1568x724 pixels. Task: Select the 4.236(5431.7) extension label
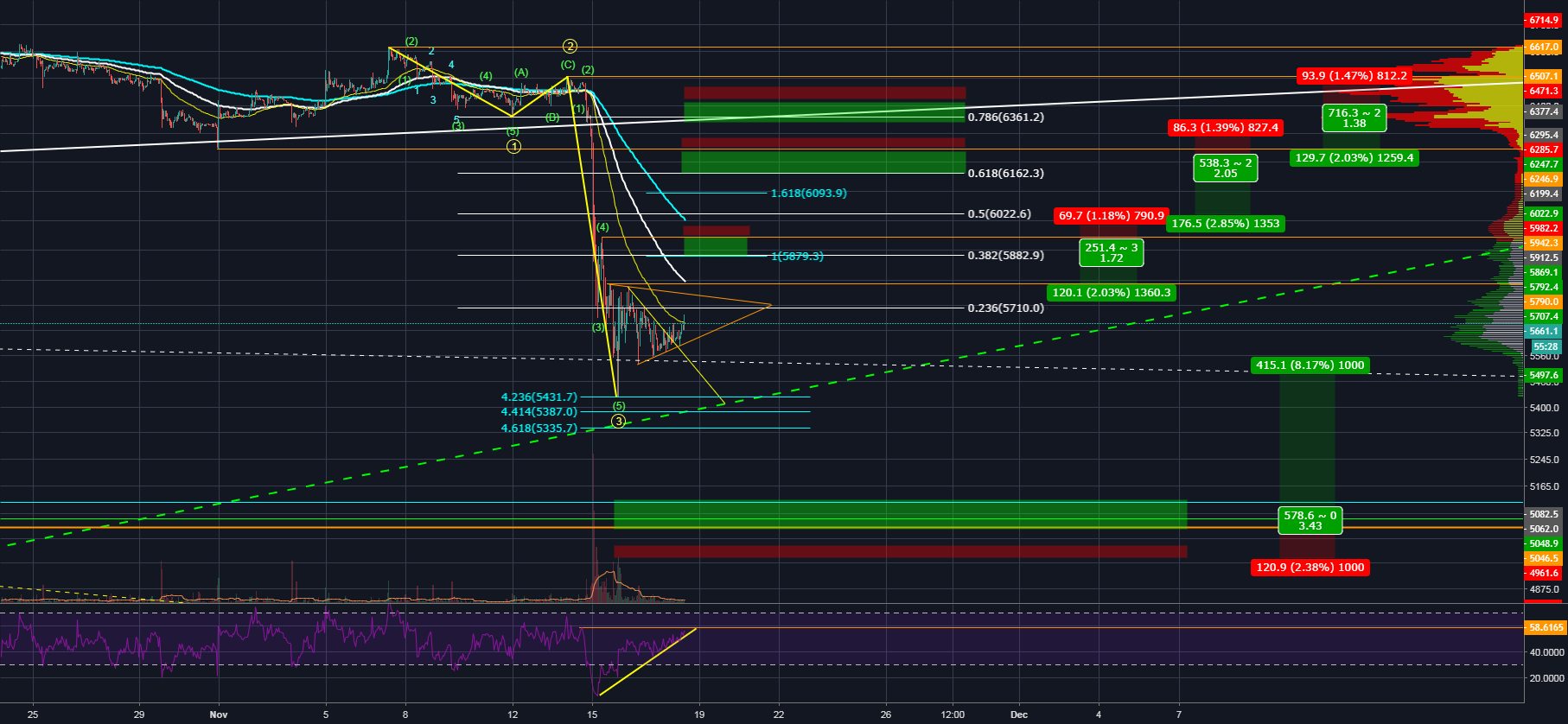tap(539, 397)
